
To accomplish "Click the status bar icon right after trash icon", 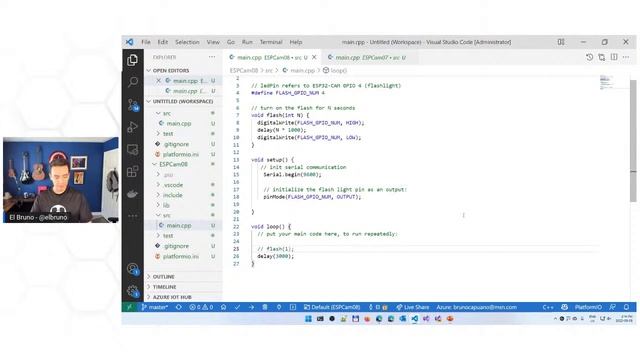I will [279, 307].
